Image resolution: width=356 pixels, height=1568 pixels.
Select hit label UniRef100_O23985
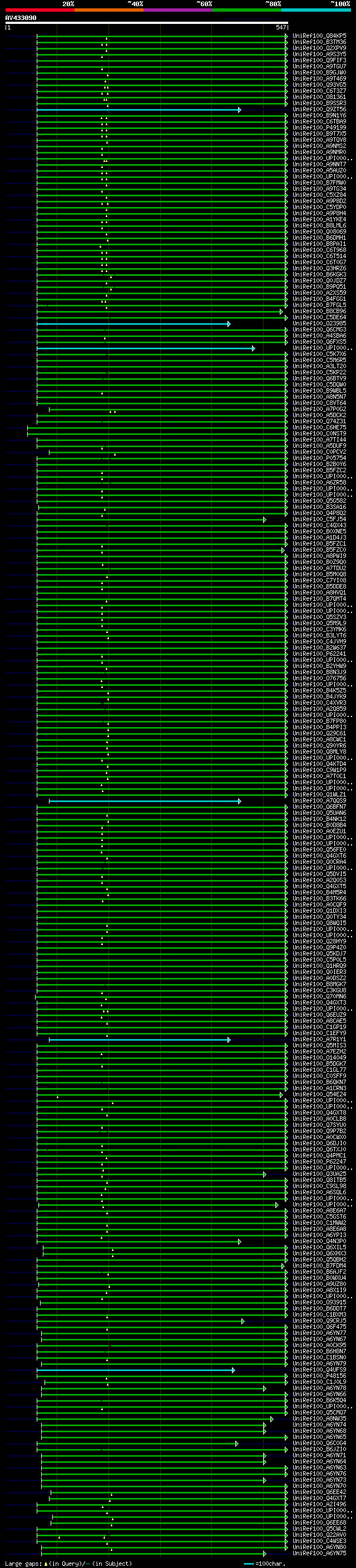pos(319,324)
